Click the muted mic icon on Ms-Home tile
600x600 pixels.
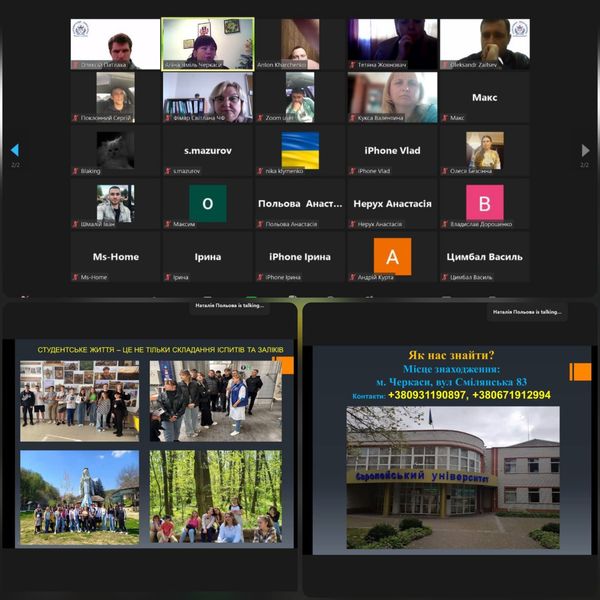tap(76, 277)
